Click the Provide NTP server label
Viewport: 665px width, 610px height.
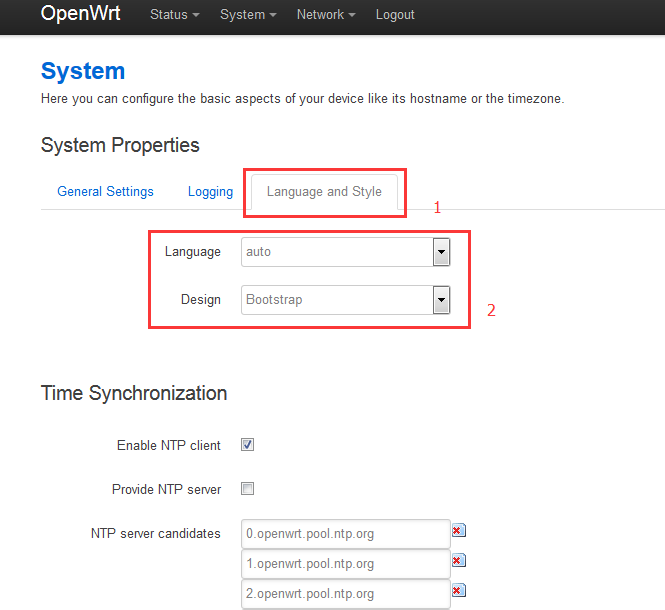(x=166, y=489)
